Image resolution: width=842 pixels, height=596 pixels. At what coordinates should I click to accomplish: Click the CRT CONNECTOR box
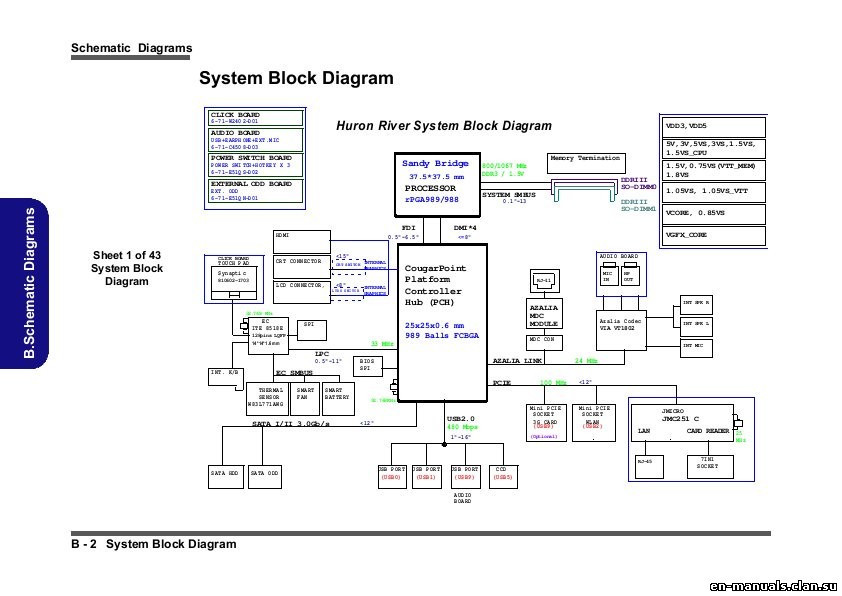[x=302, y=267]
